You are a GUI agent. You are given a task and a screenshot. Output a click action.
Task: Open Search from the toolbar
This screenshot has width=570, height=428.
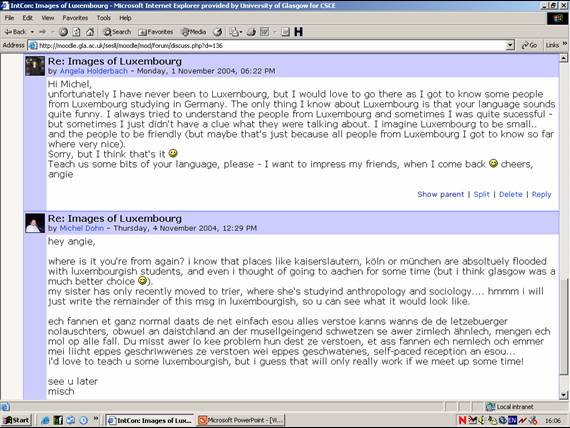tap(117, 32)
